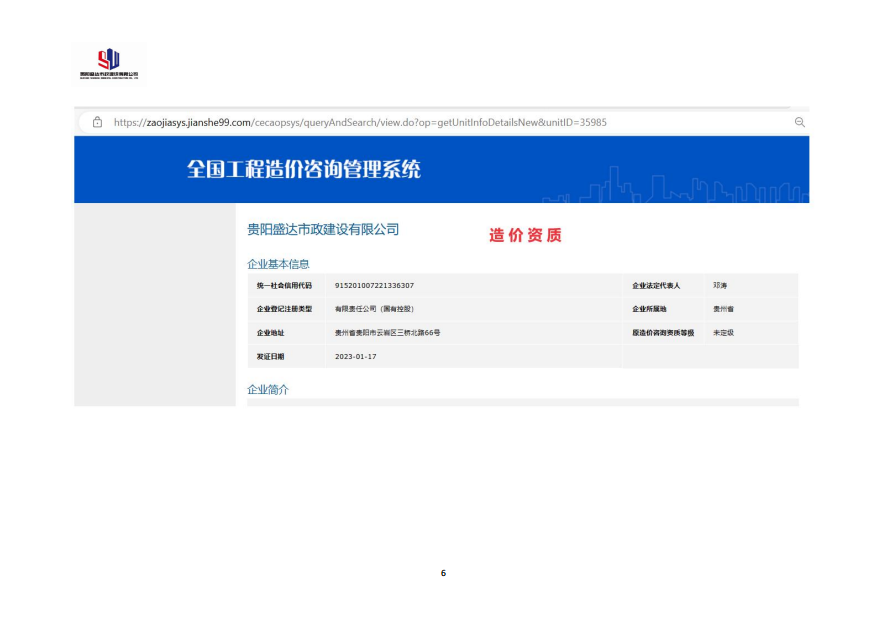Screen dimensions: 890x623
Task: Click the URL text in the address bar
Action: [x=360, y=123]
